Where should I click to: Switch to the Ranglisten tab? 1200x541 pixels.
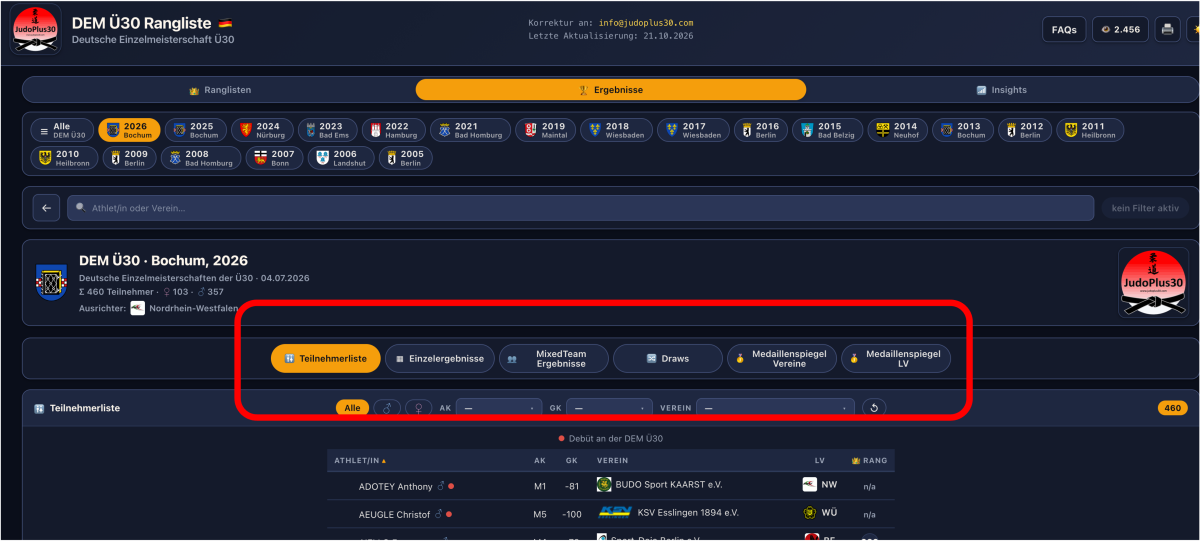219,90
